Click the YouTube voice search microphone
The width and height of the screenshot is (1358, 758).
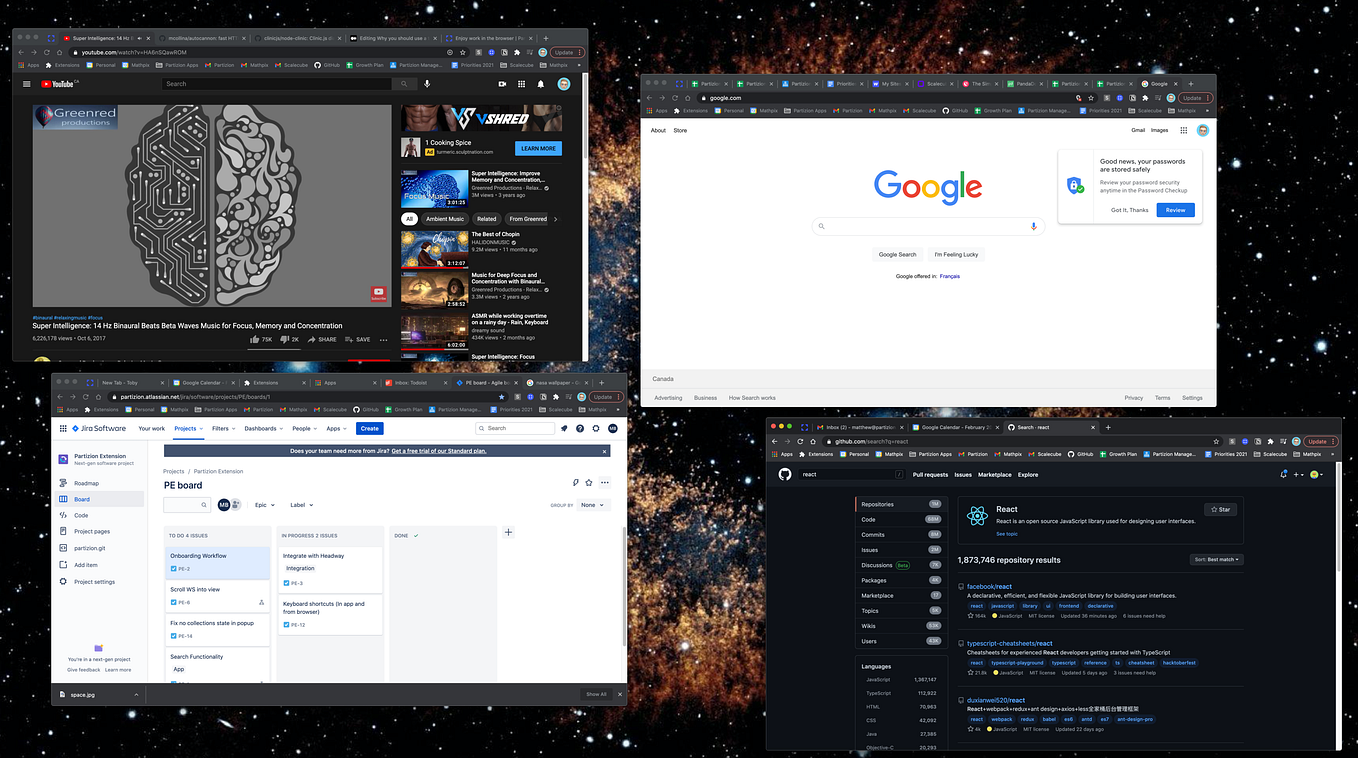[x=428, y=84]
